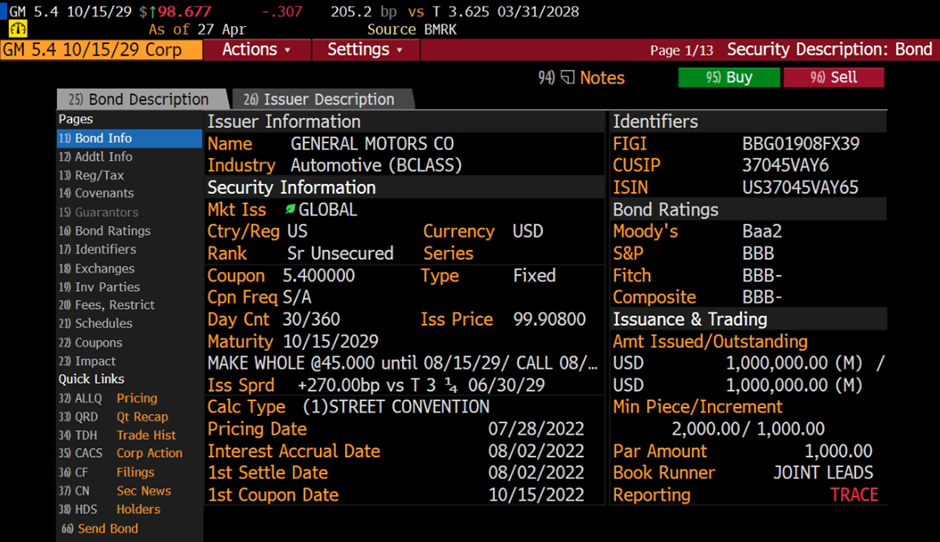Screen dimensions: 940x542
Task: Click the 205.2 bp spread in header
Action: point(364,11)
